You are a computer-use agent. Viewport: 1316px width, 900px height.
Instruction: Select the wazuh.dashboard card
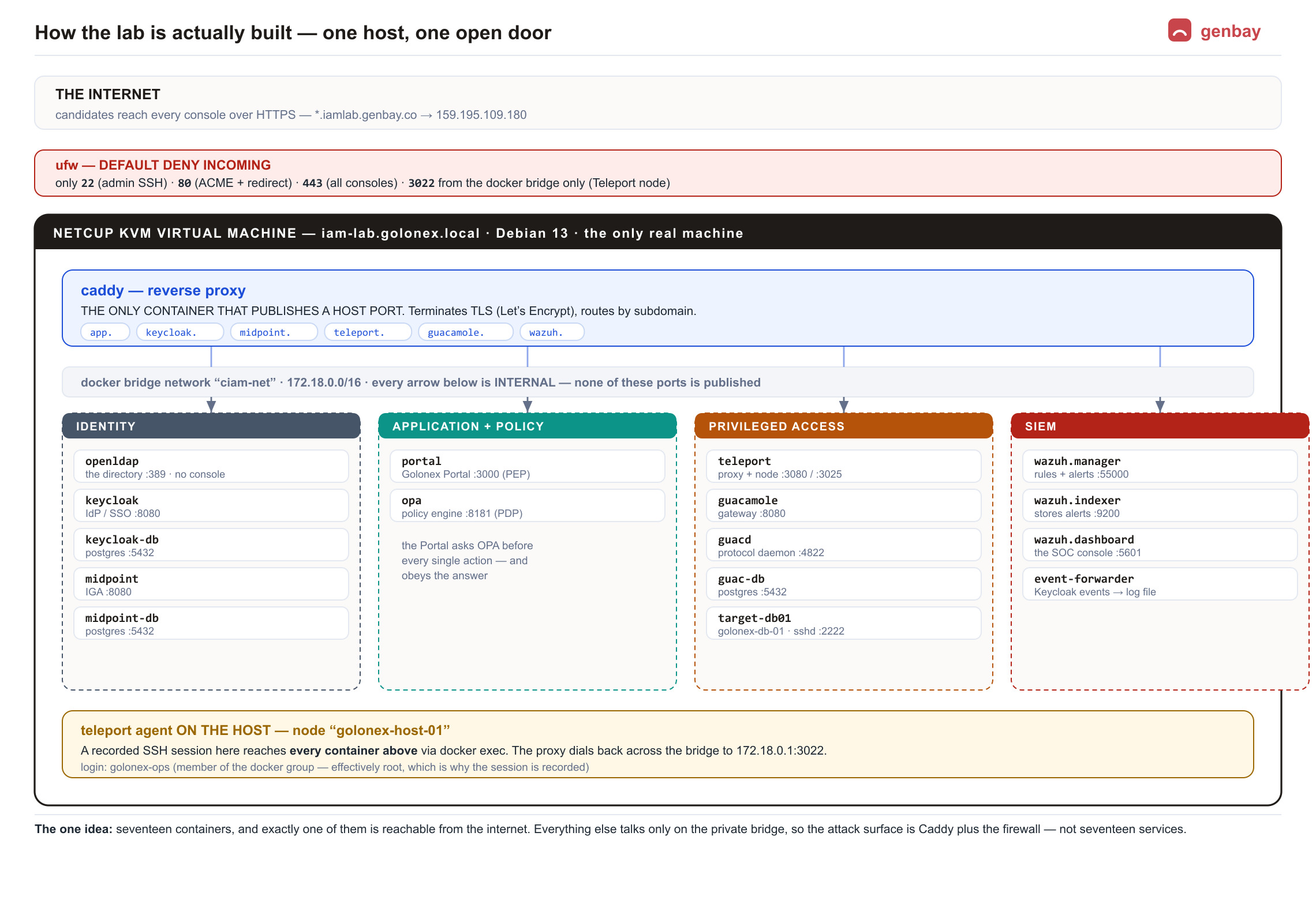pyautogui.click(x=1160, y=545)
